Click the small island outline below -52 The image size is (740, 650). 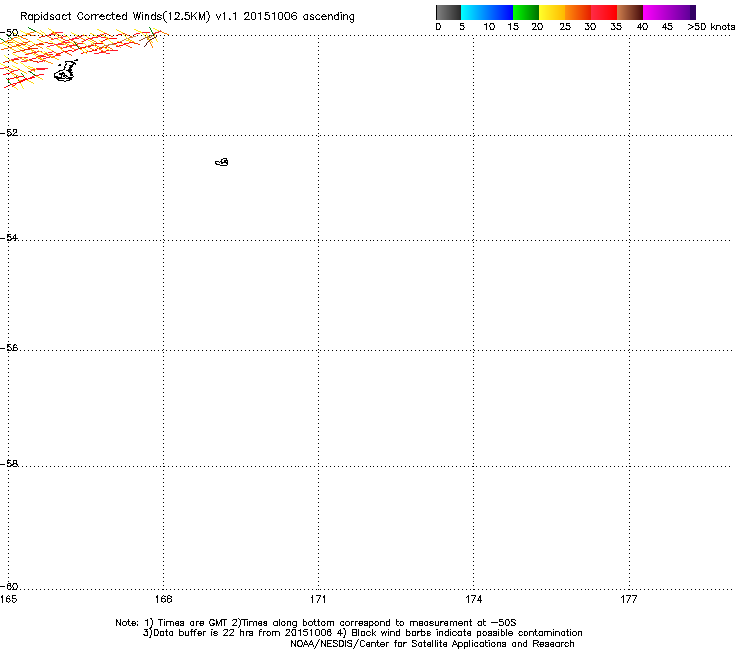coord(222,162)
